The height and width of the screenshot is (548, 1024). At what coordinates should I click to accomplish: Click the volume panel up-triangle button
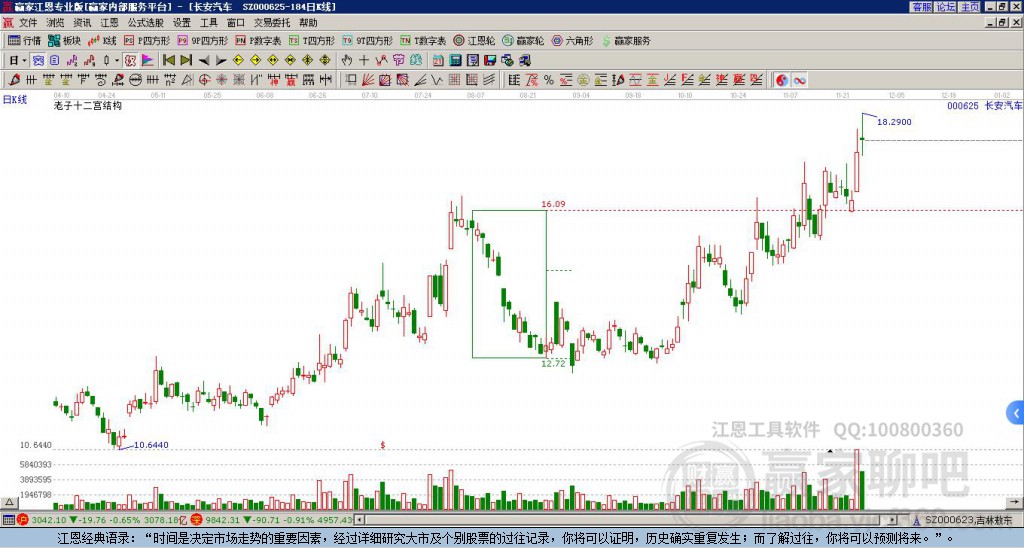8,503
